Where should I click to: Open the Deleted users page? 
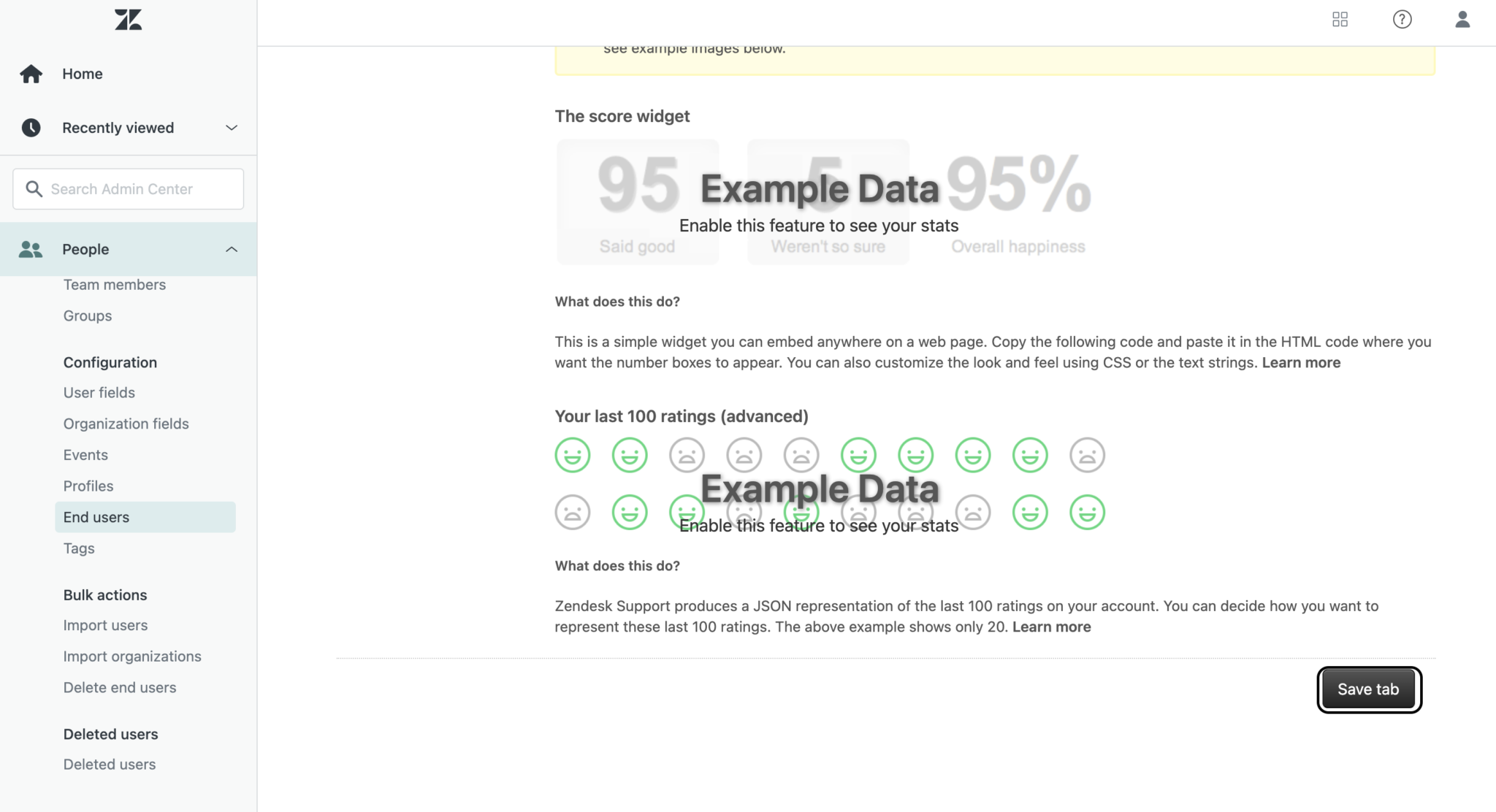[x=110, y=765]
